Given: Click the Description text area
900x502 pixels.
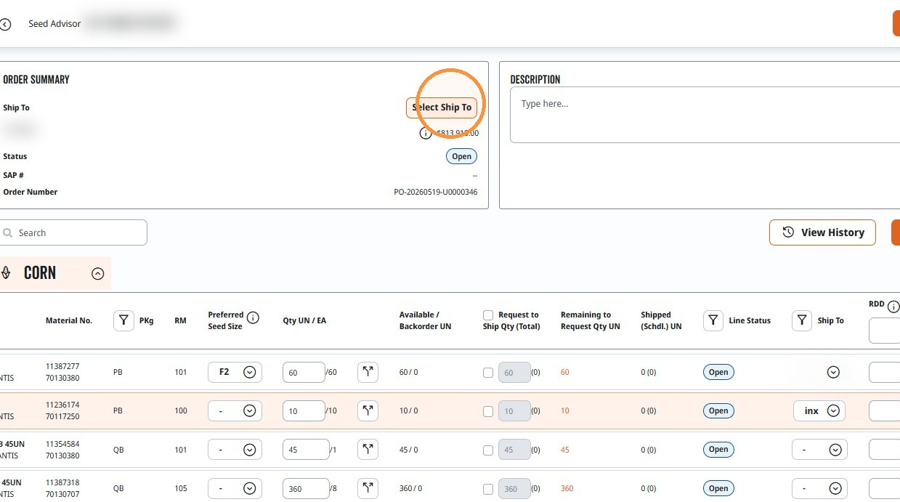Looking at the screenshot, I should 705,115.
